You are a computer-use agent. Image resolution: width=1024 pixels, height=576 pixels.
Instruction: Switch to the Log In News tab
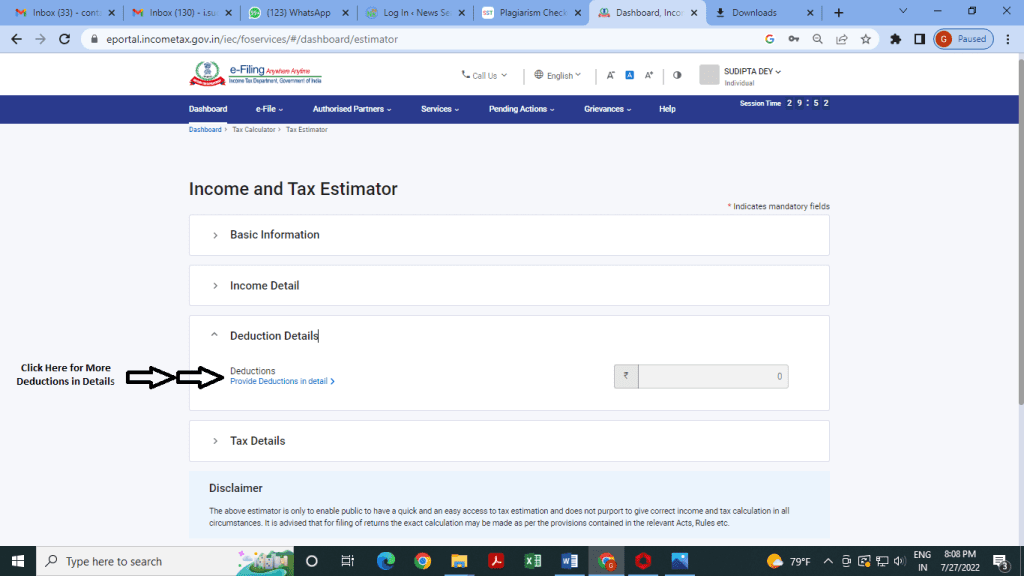click(x=415, y=12)
